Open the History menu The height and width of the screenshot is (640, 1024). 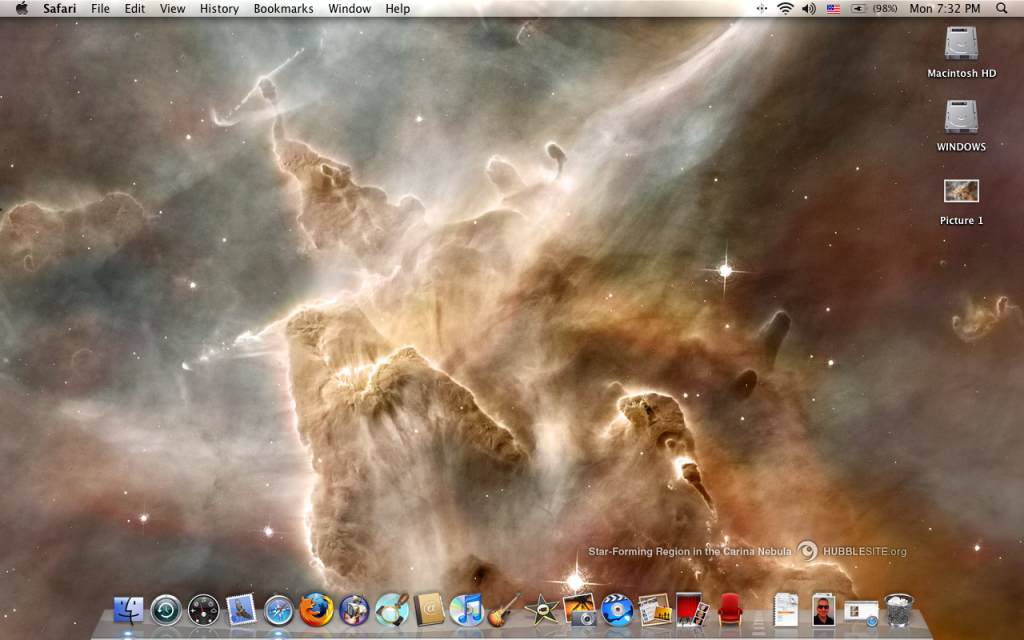click(219, 8)
